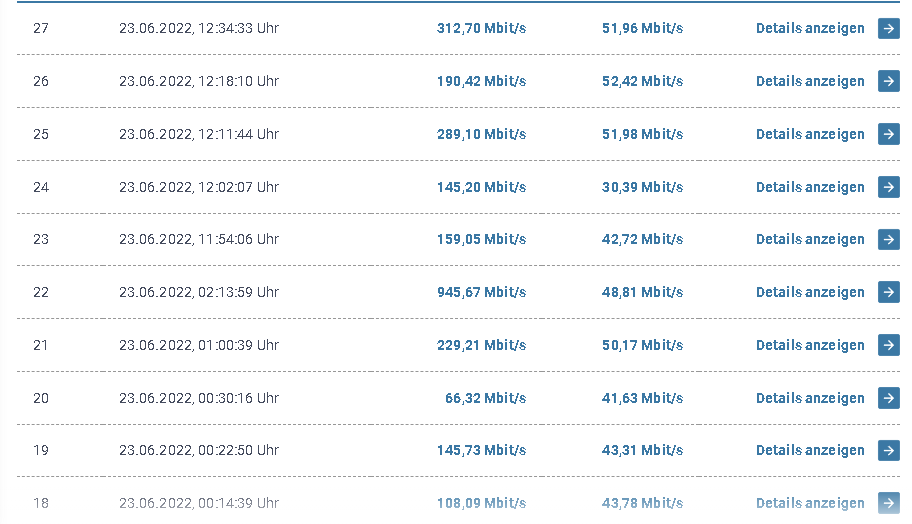Click 'Details anzeigen' for 66,32 Mbit/s row

tap(810, 398)
